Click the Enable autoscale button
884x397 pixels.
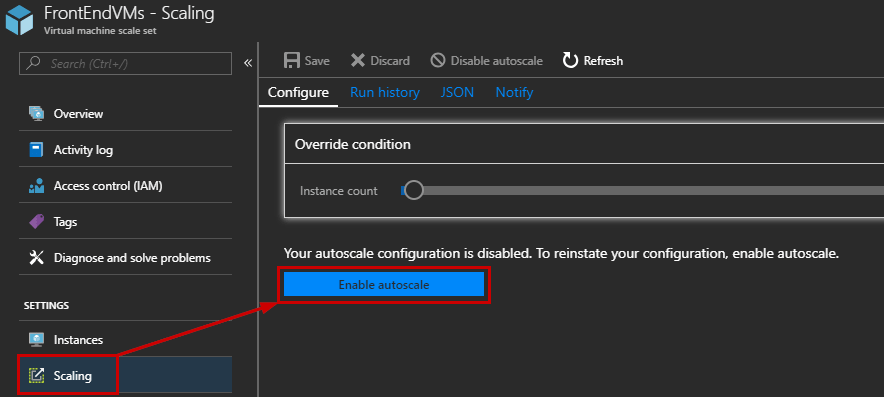tap(384, 285)
